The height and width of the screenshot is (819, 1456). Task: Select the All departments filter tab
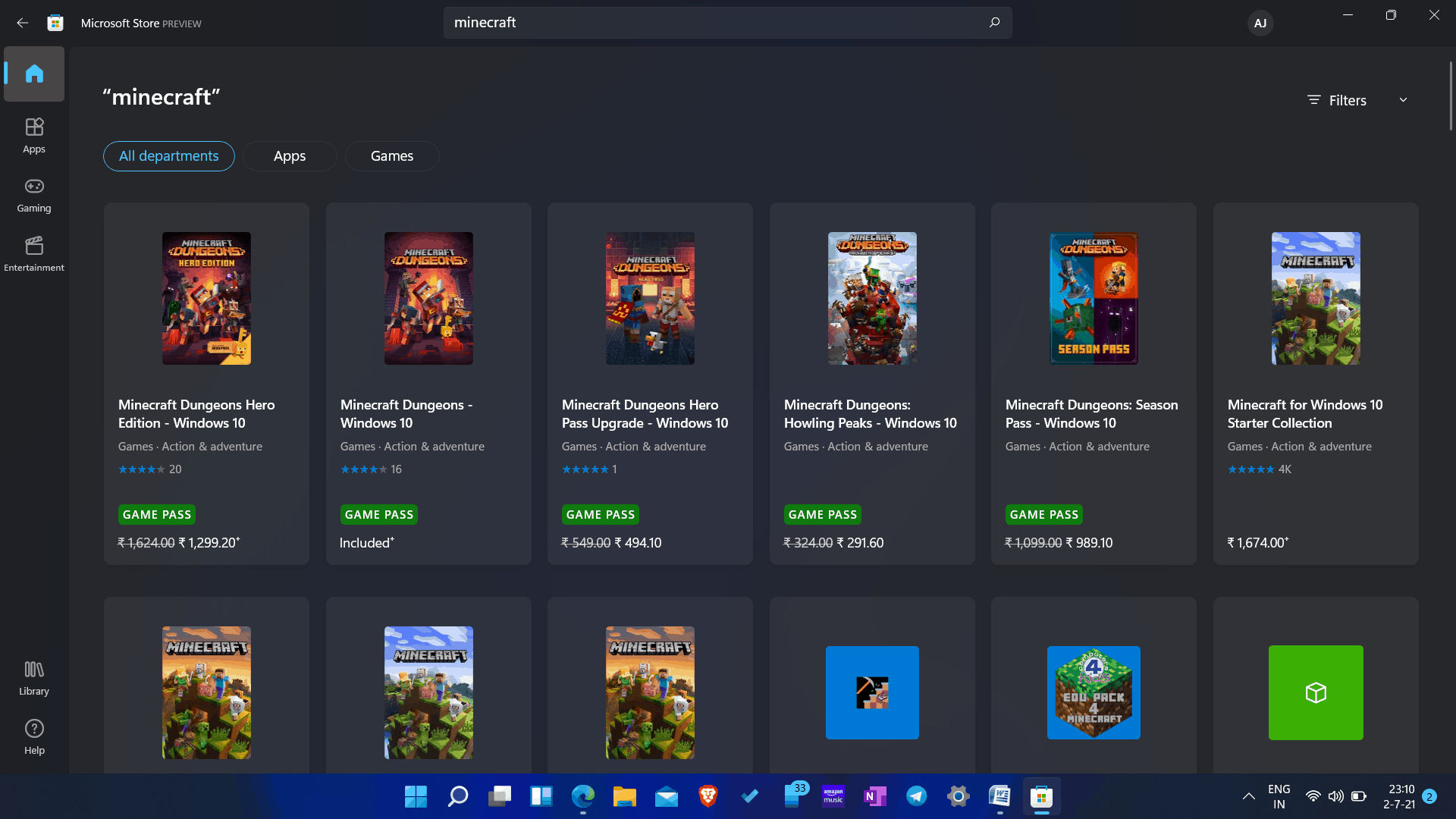(x=168, y=155)
